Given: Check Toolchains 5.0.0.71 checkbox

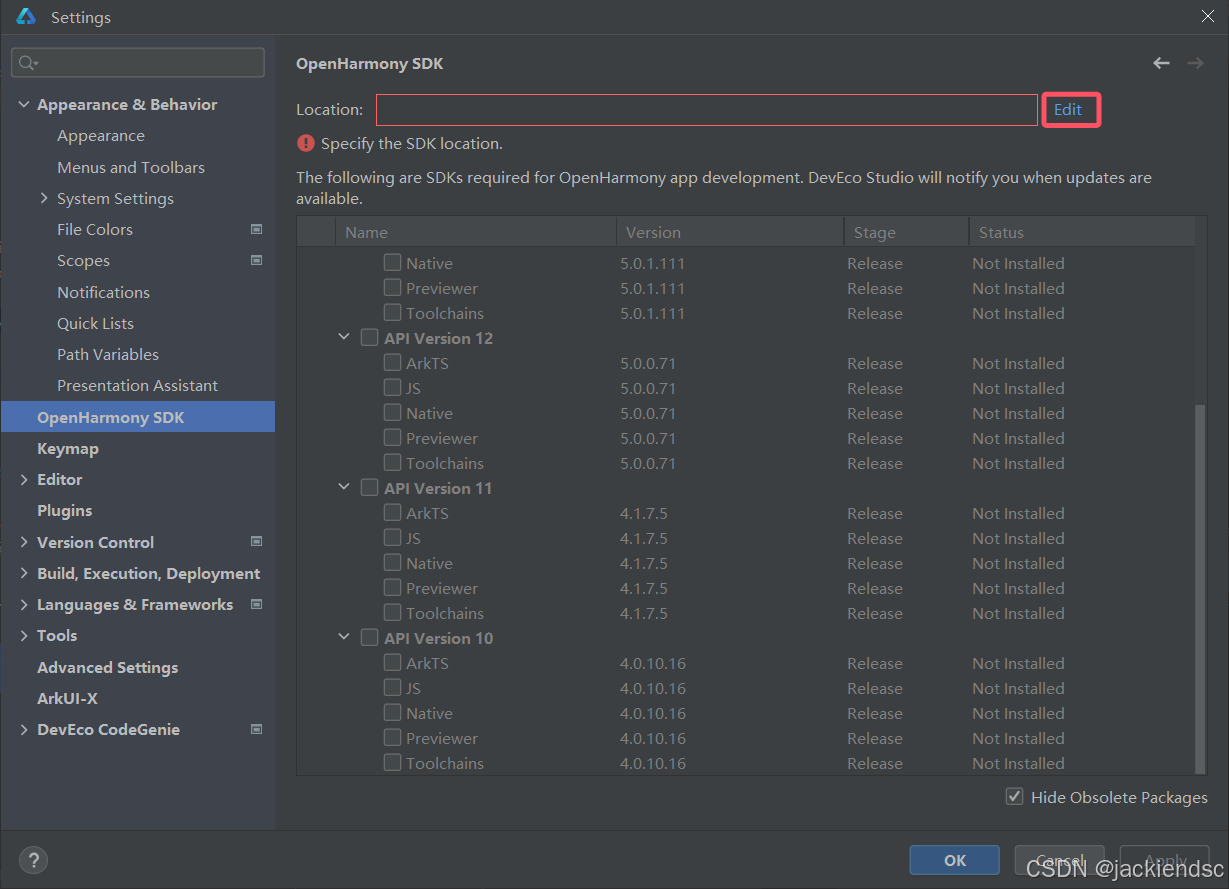Looking at the screenshot, I should coord(393,463).
